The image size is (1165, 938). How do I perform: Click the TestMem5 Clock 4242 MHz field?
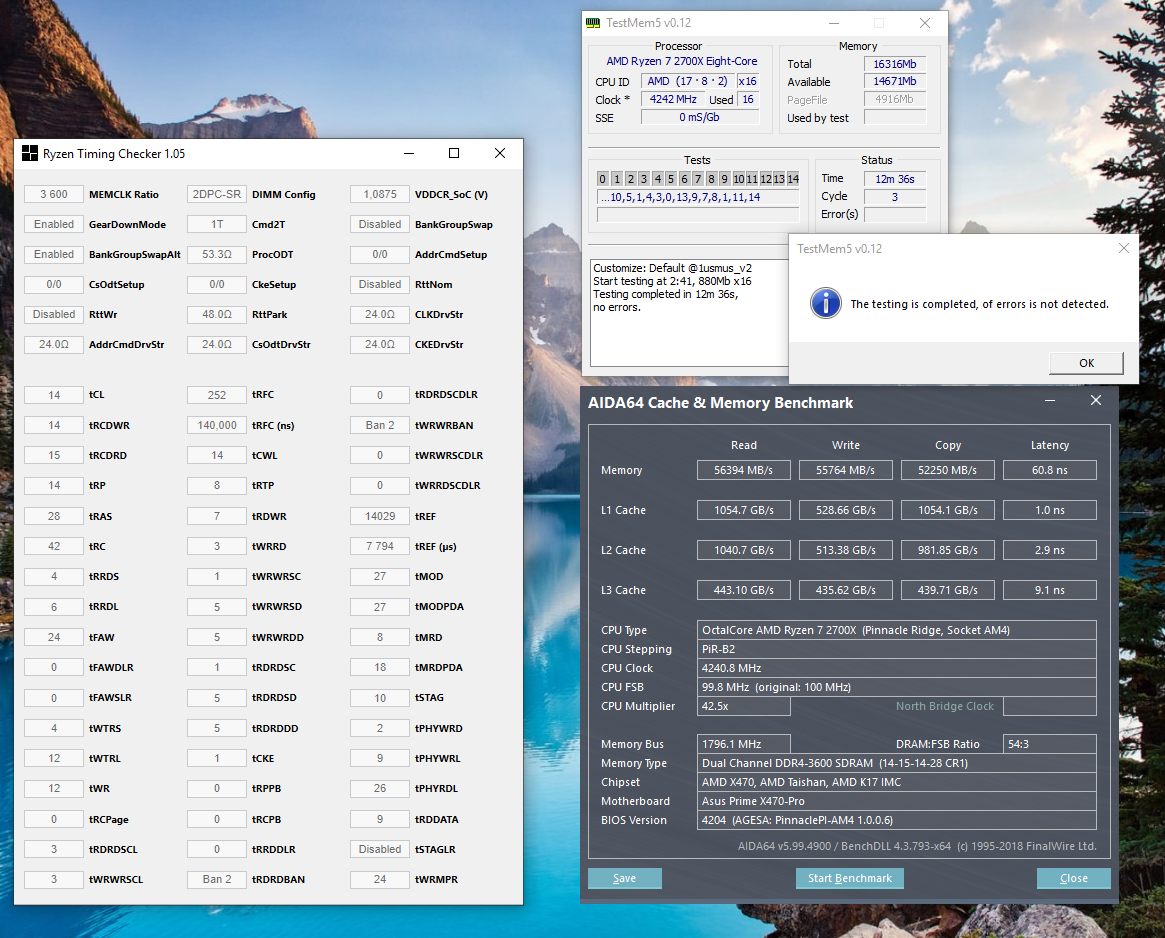tap(672, 100)
